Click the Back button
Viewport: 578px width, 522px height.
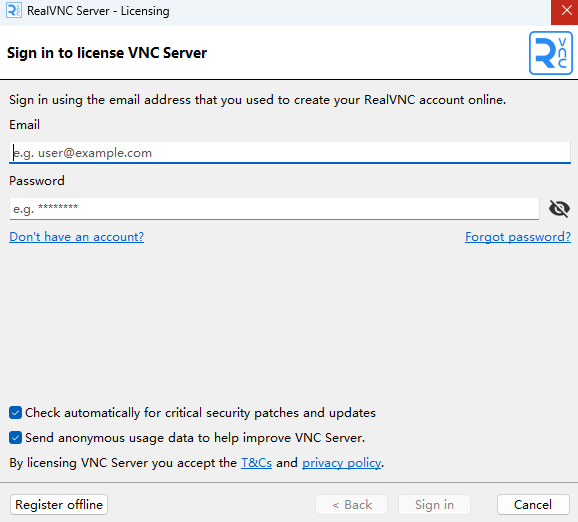[352, 504]
